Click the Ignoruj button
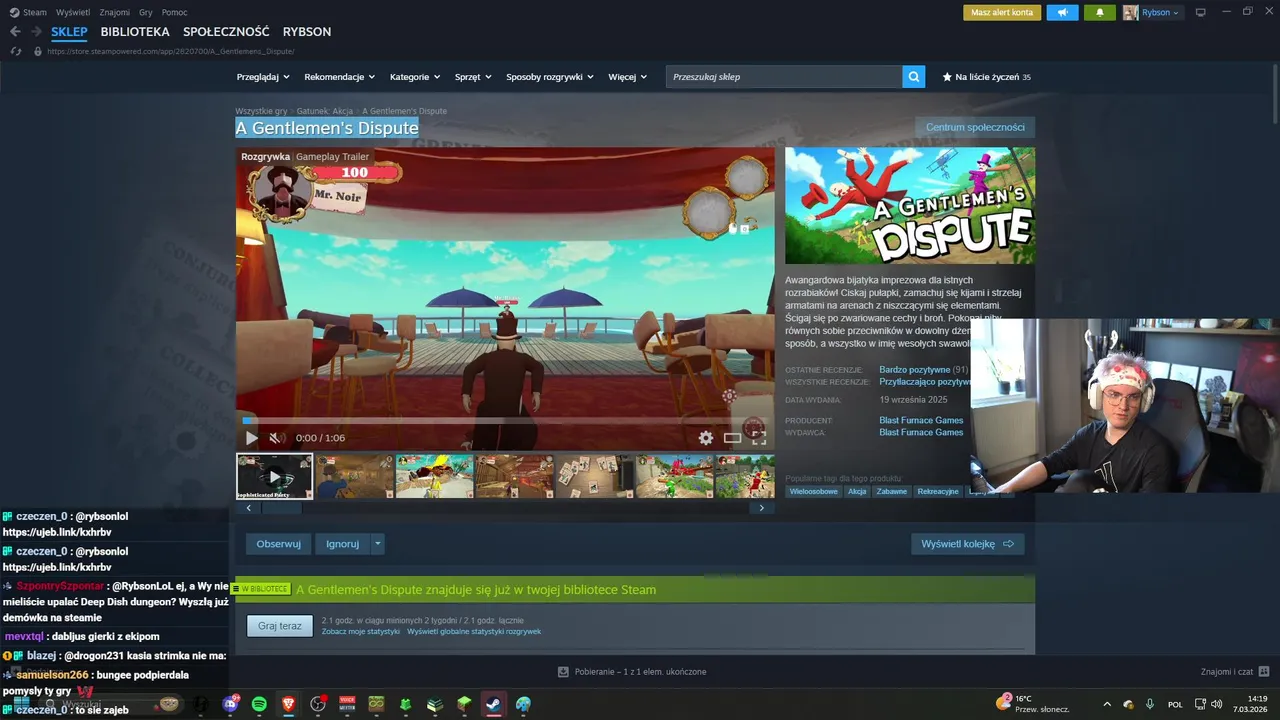1280x720 pixels. click(342, 544)
